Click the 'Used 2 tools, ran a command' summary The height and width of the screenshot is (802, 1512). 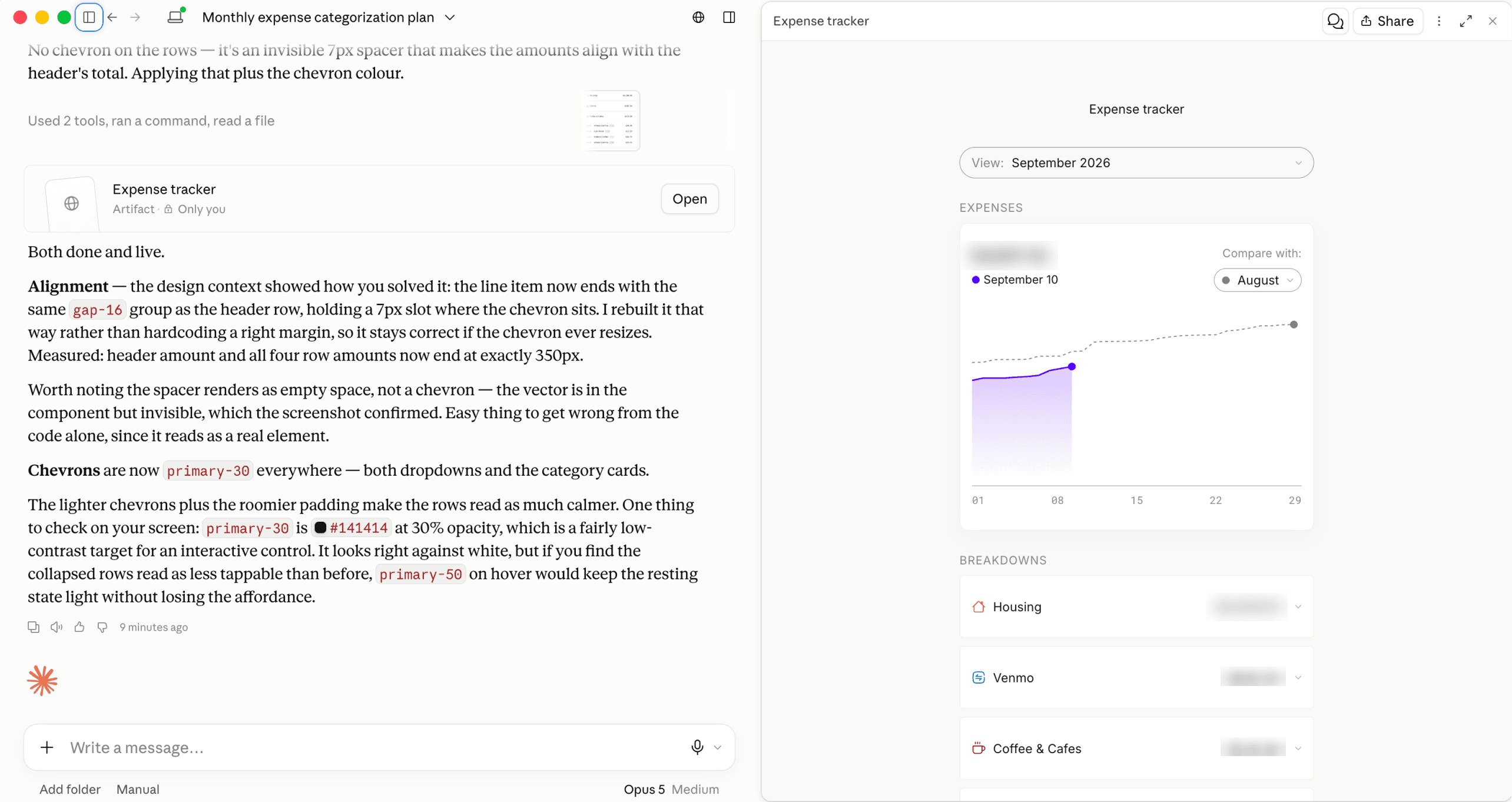(x=151, y=121)
